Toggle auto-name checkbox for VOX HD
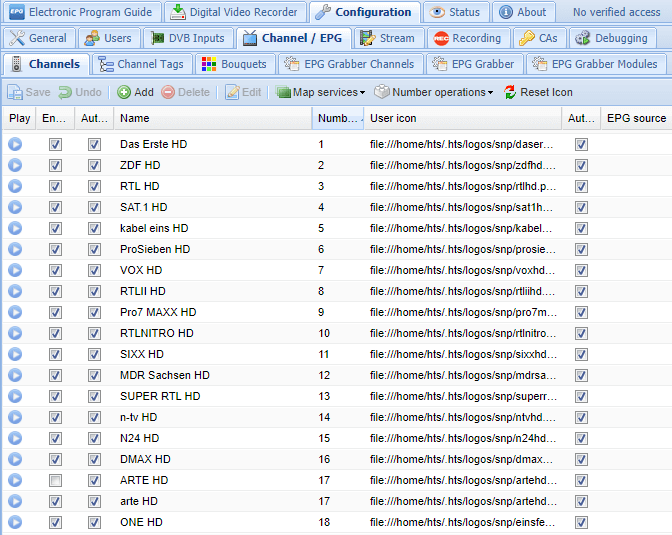The image size is (672, 535). [94, 270]
